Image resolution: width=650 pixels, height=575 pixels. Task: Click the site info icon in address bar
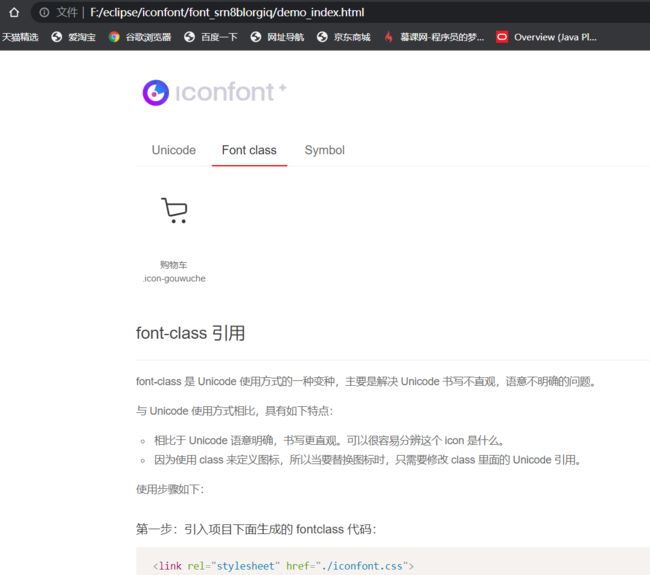[x=44, y=12]
